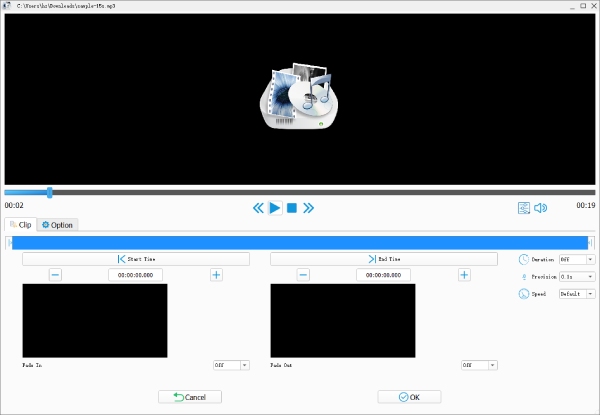Click the app icon in the title bar
This screenshot has height=415, width=600.
[x=7, y=6]
